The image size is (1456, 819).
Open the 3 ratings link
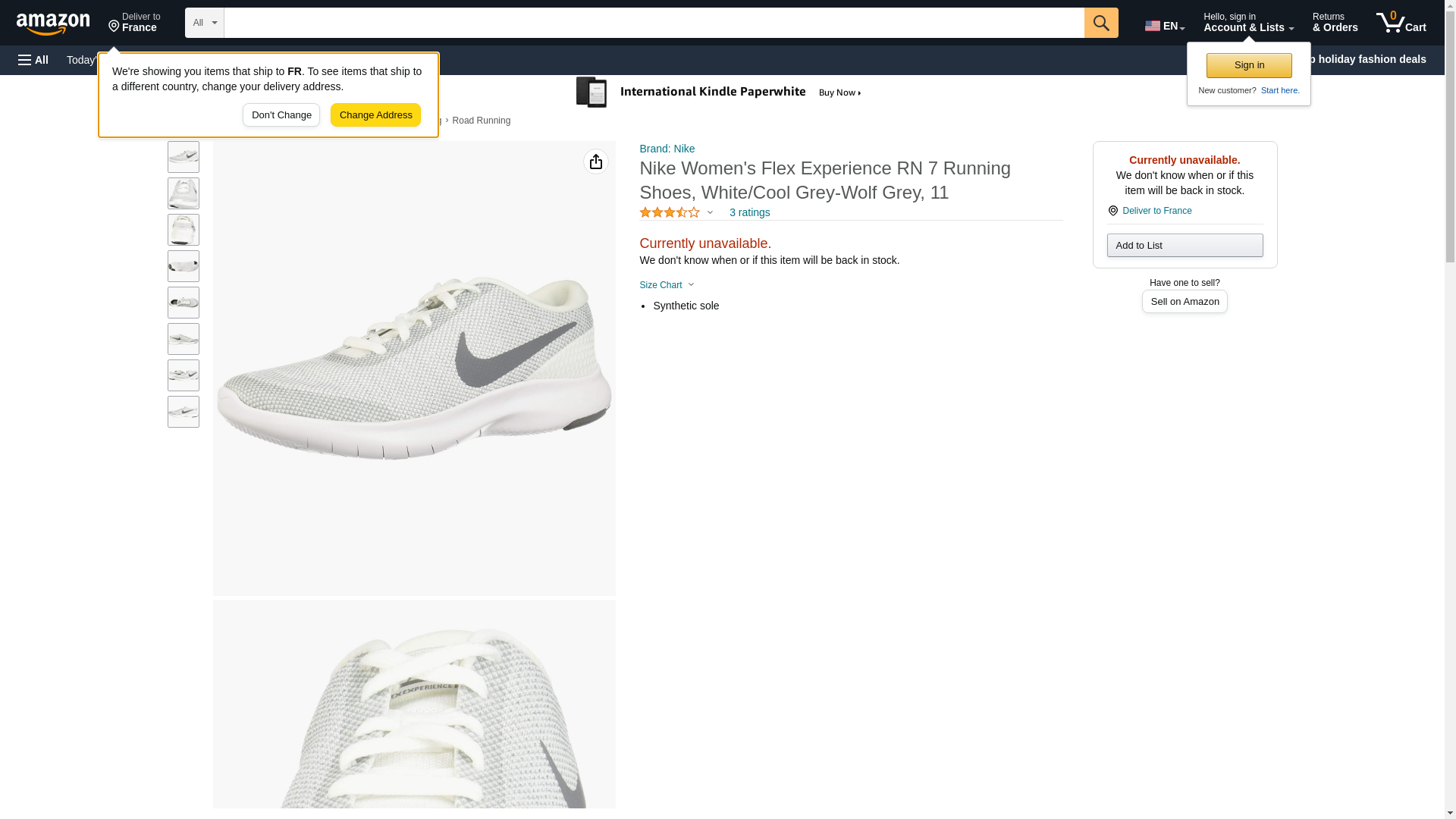click(x=748, y=213)
